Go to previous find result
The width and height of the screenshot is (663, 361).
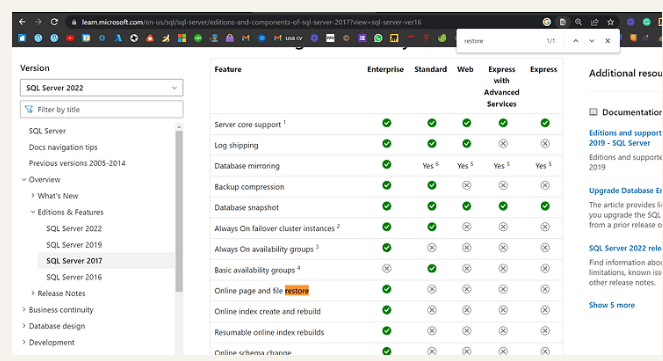[x=575, y=41]
